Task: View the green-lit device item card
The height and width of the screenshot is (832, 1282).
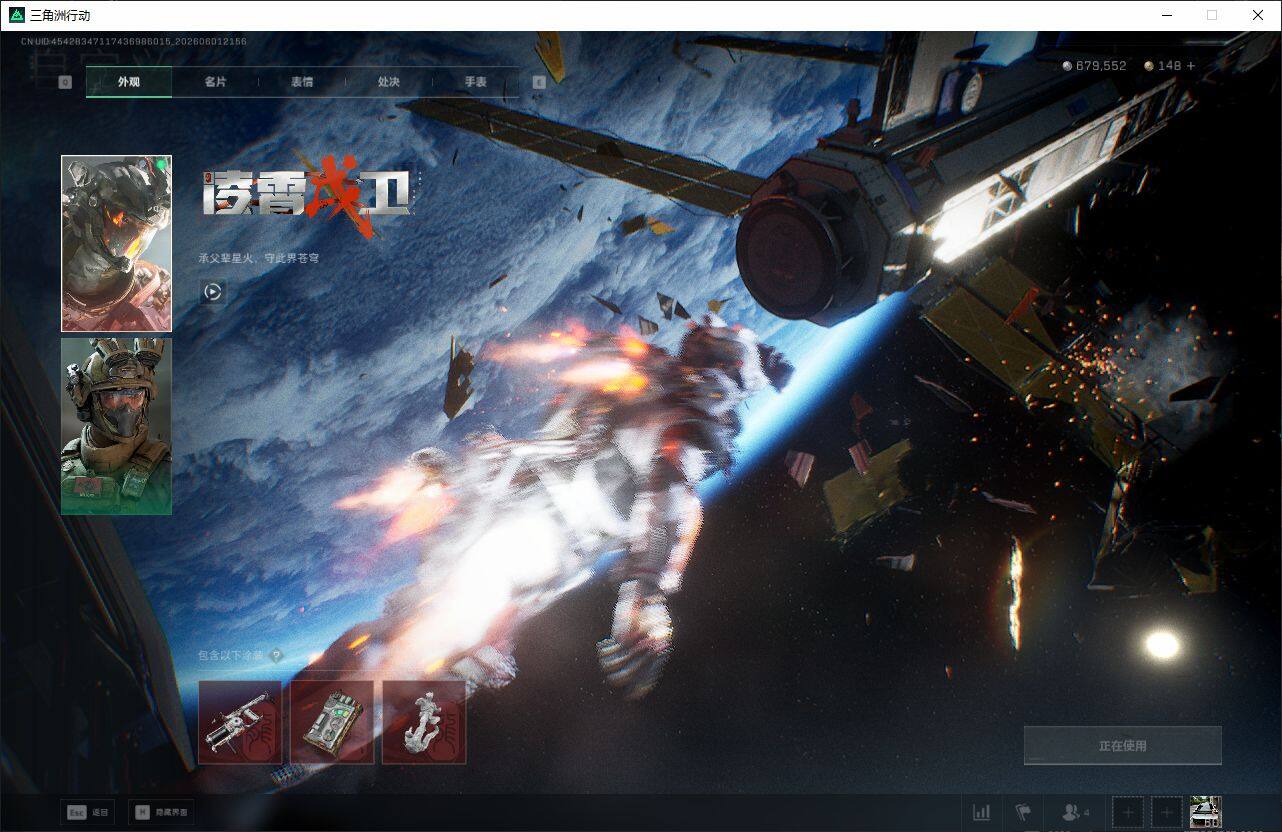Action: pos(332,722)
